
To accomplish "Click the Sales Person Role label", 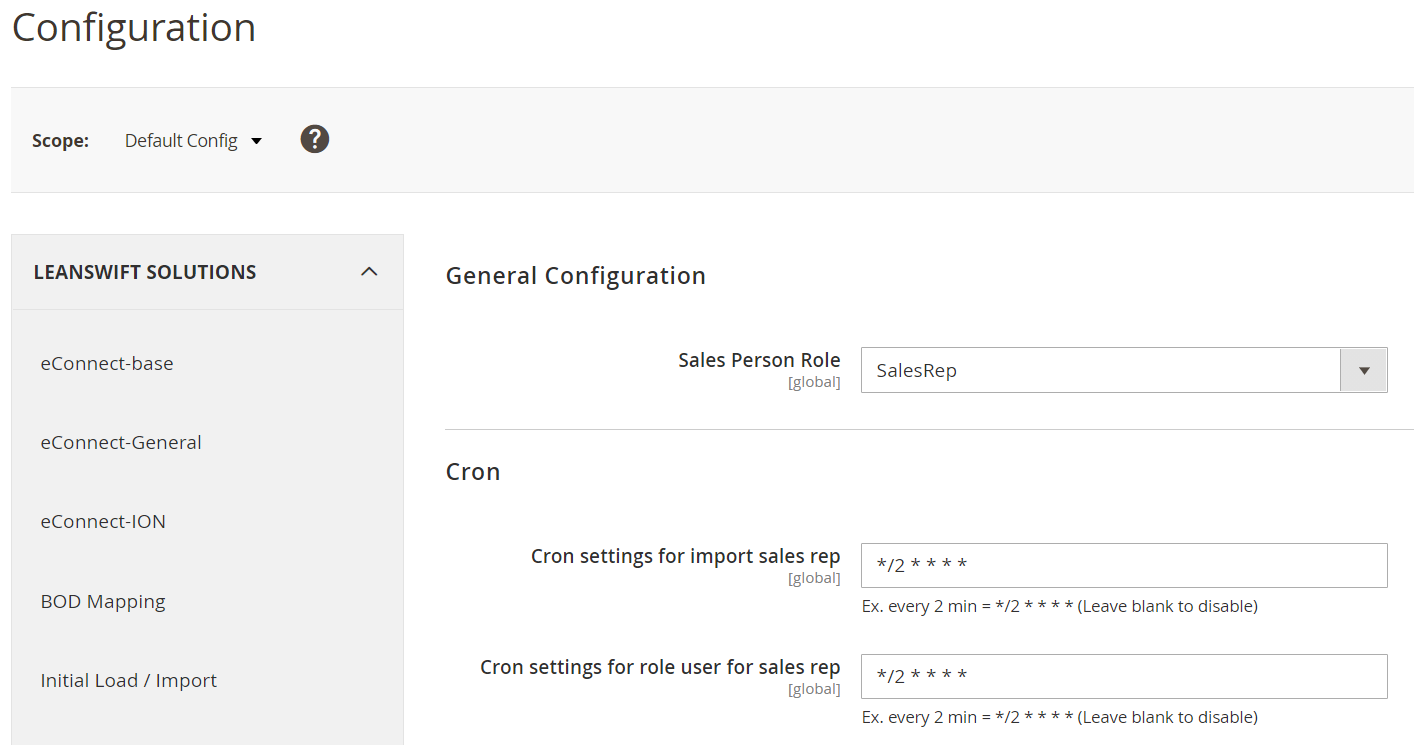I will [758, 360].
